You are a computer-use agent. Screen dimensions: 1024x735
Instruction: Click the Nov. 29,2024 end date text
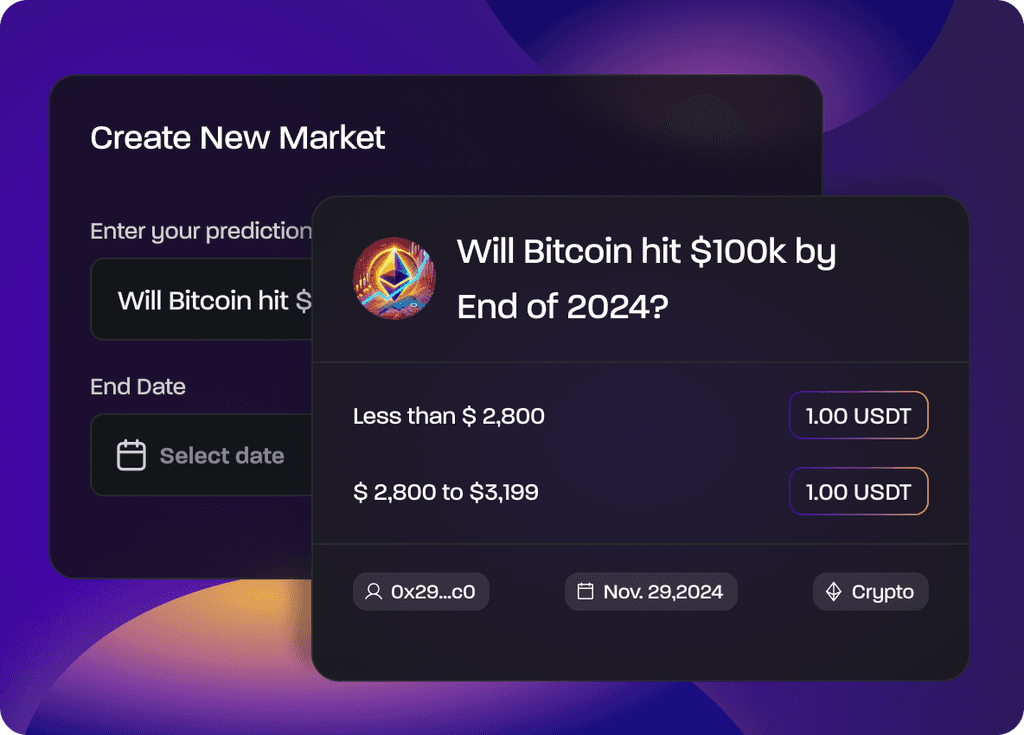(663, 592)
